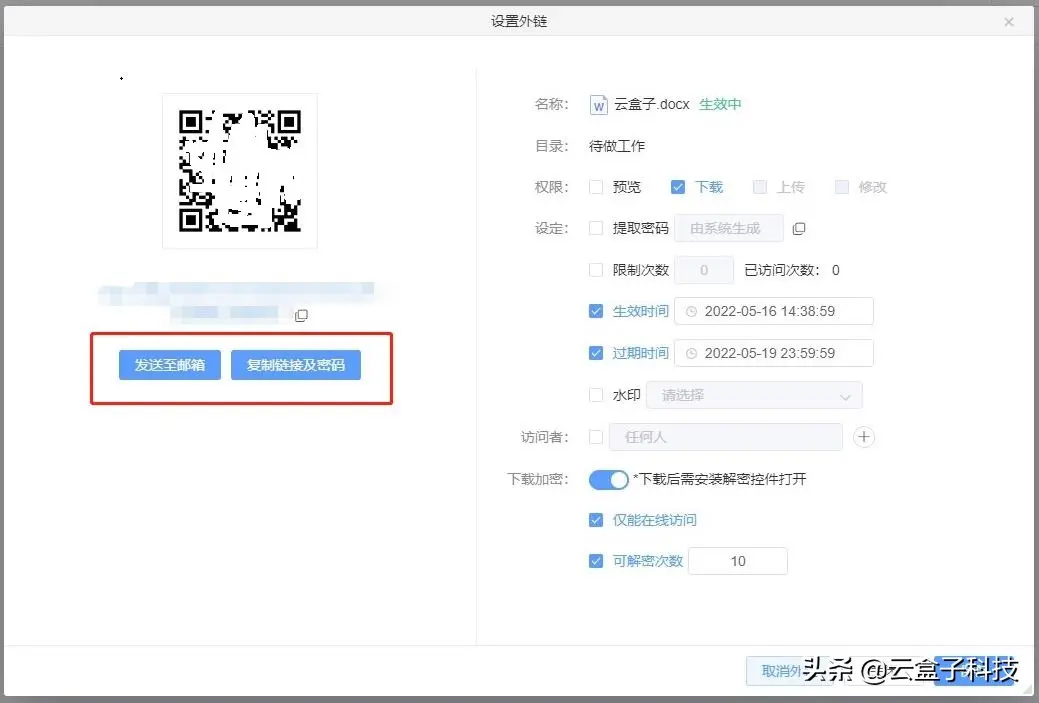Click the 待做工作 directory text
Screen dimensions: 1039x703
click(617, 146)
